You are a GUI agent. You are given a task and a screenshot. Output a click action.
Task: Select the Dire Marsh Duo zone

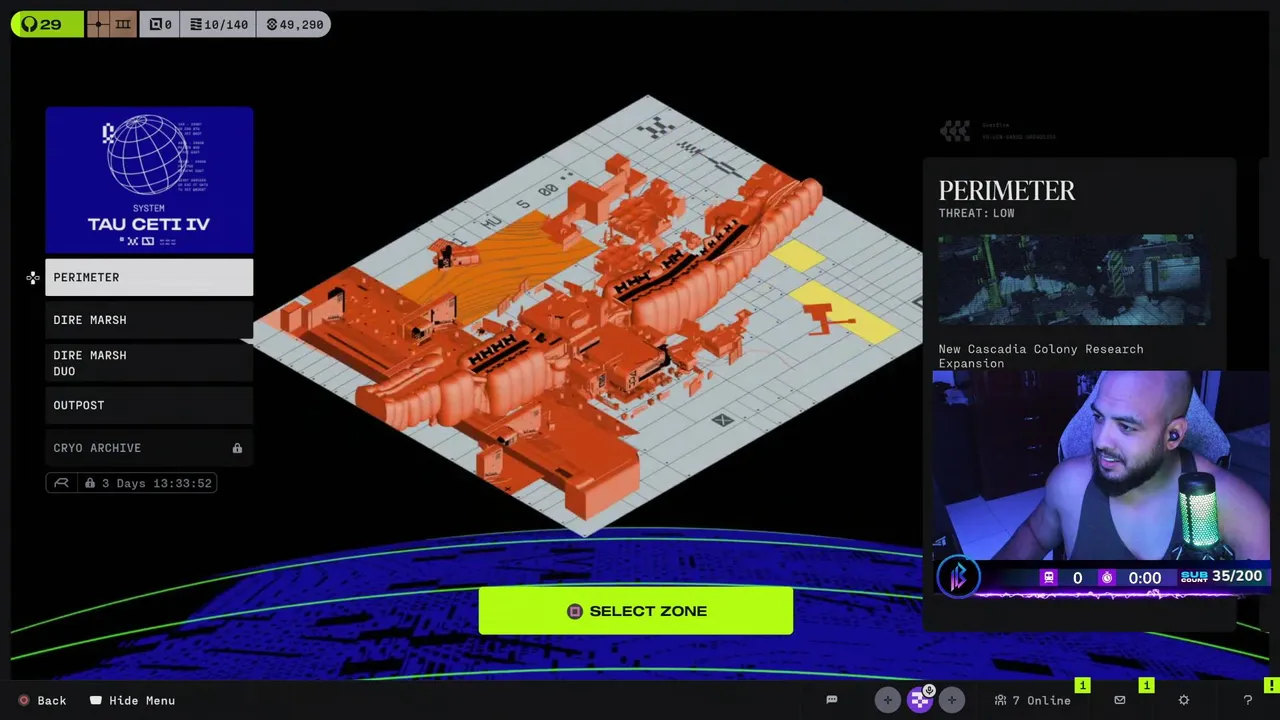click(149, 363)
